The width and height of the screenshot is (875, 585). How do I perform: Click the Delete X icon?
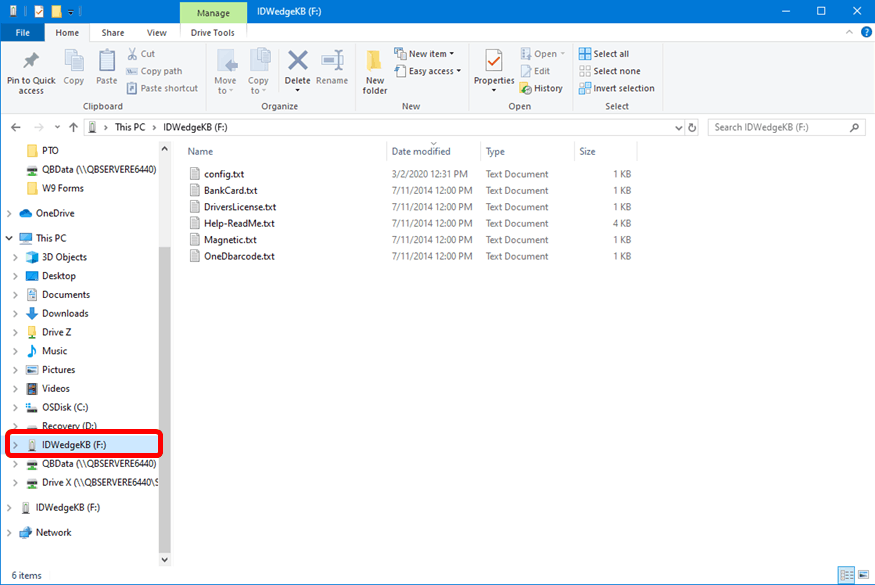coord(297,60)
